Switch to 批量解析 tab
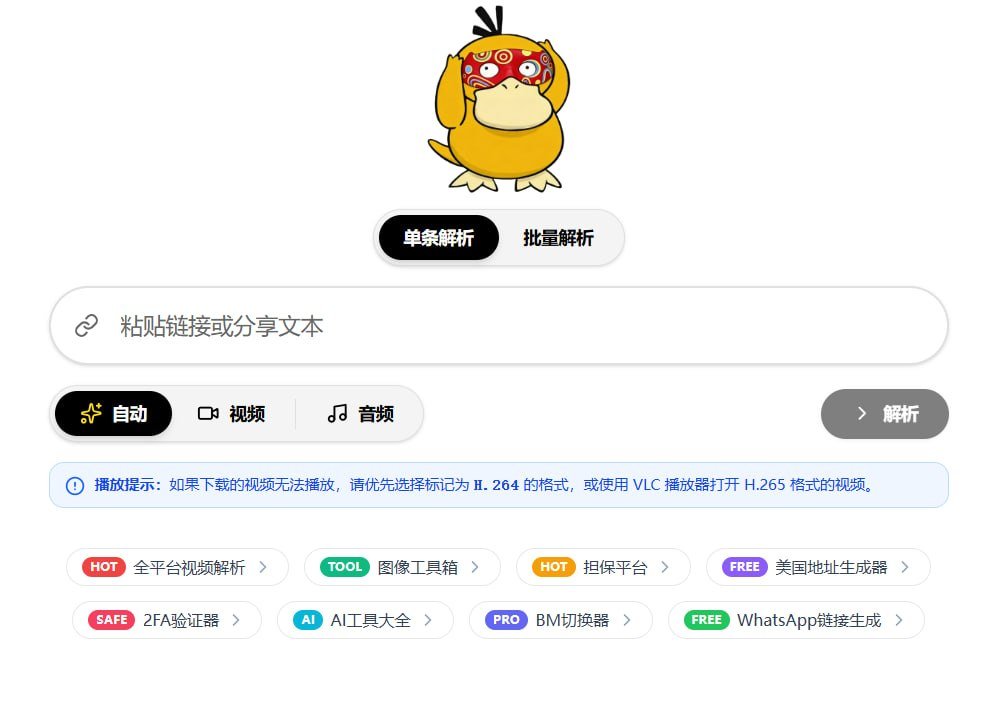This screenshot has height=703, width=1000. 558,238
